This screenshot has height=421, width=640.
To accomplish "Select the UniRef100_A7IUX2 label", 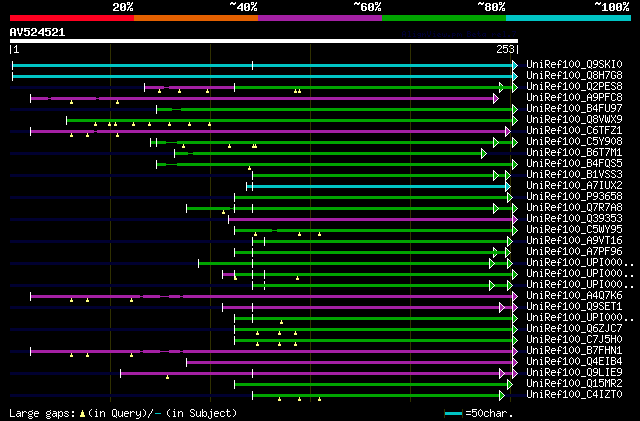I will click(574, 186).
